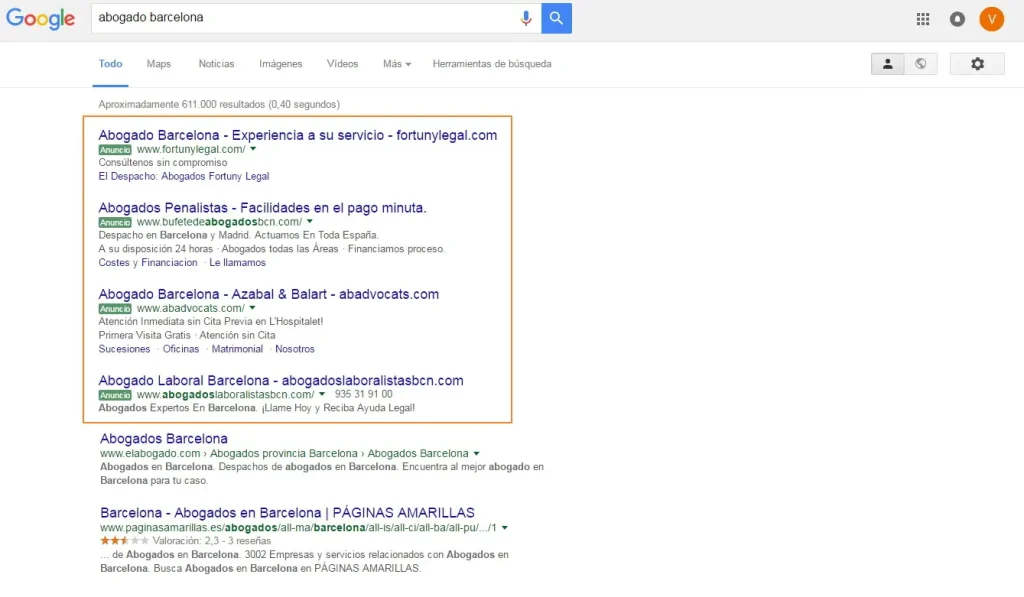Open Abogado Laboral Barcelona ad title
The image size is (1024, 597).
coord(281,380)
